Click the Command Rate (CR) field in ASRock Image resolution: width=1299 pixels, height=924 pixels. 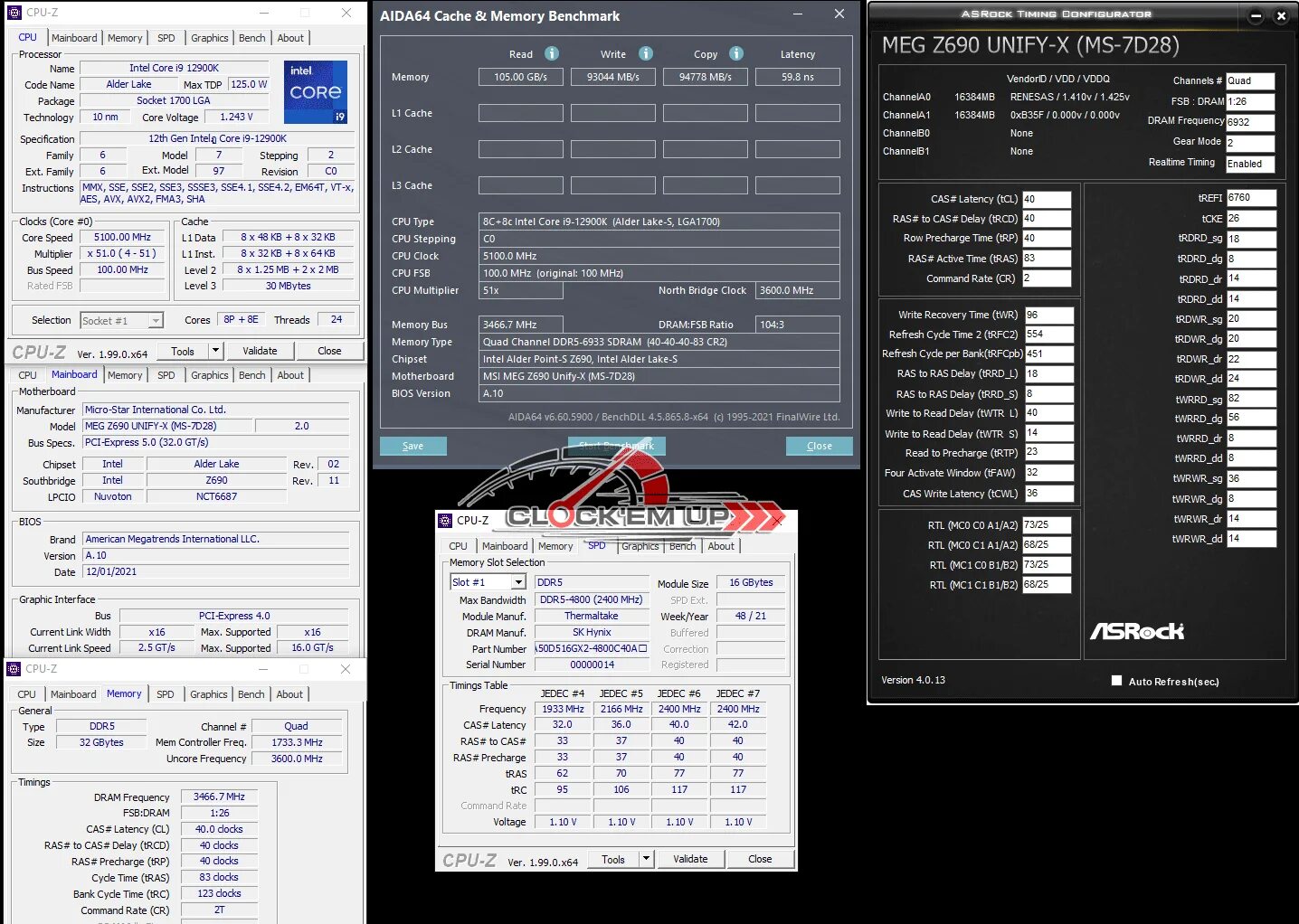click(x=1047, y=278)
